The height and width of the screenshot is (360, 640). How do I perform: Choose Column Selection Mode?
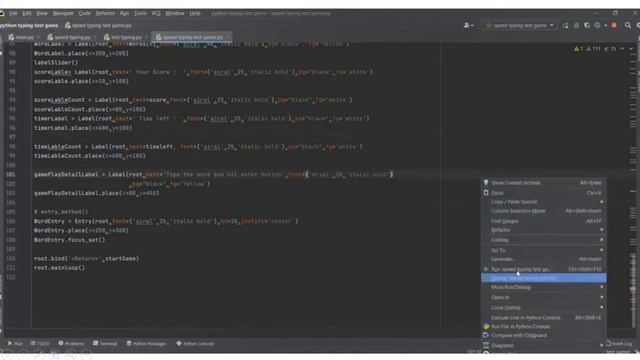[x=544, y=211]
